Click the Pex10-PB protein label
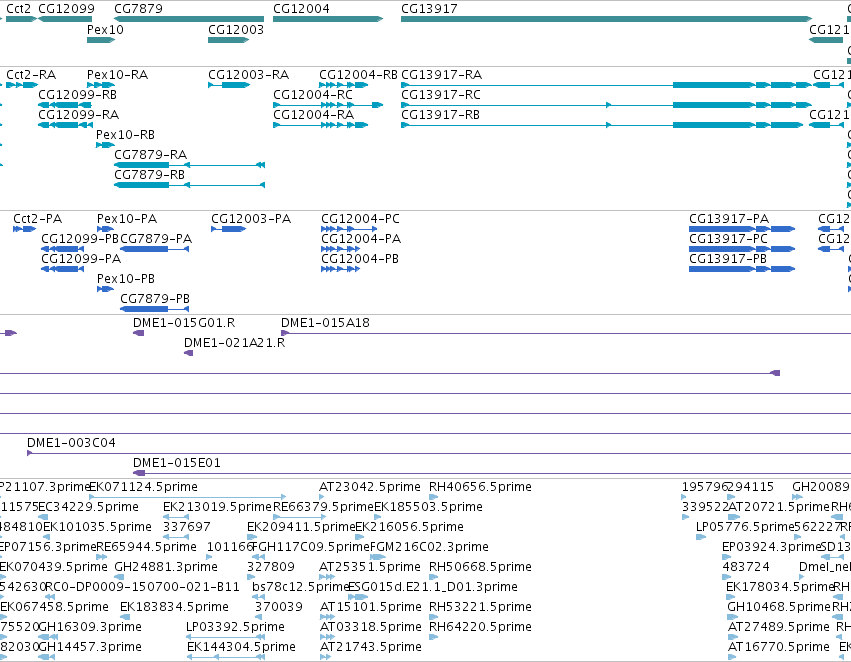This screenshot has width=851, height=662. click(x=125, y=279)
